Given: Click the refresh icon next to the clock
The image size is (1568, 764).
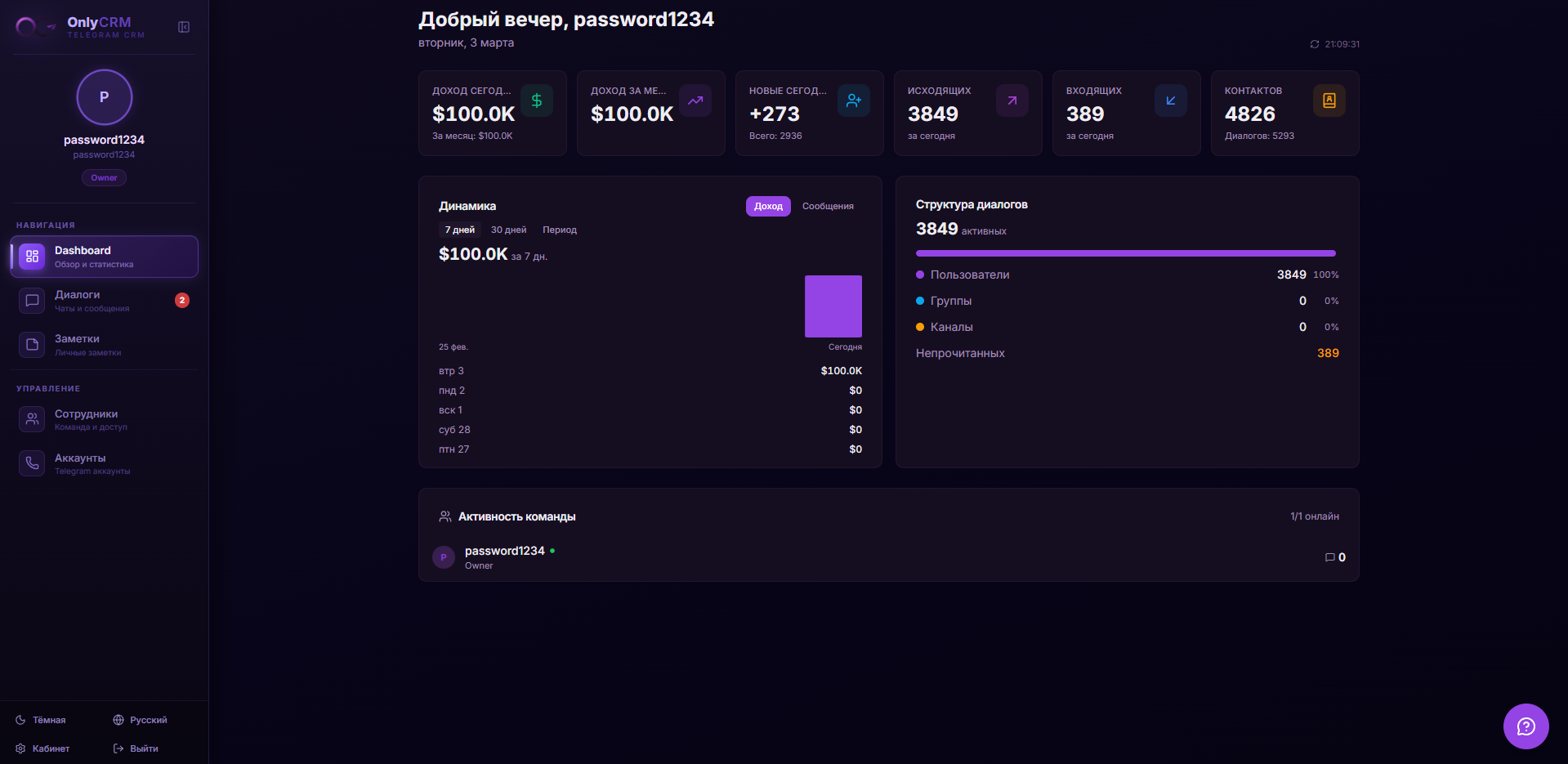Looking at the screenshot, I should [1316, 45].
